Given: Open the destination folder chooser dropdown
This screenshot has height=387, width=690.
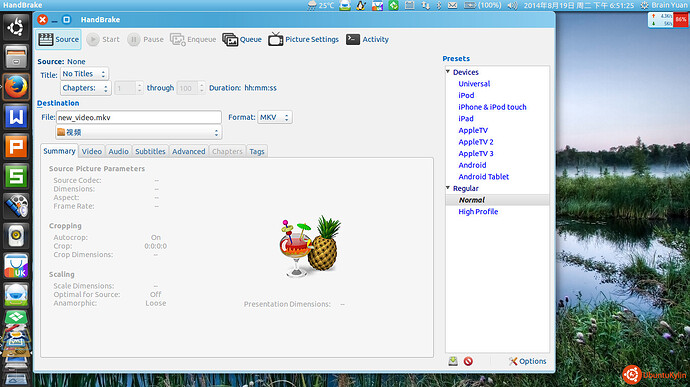Looking at the screenshot, I should point(139,132).
